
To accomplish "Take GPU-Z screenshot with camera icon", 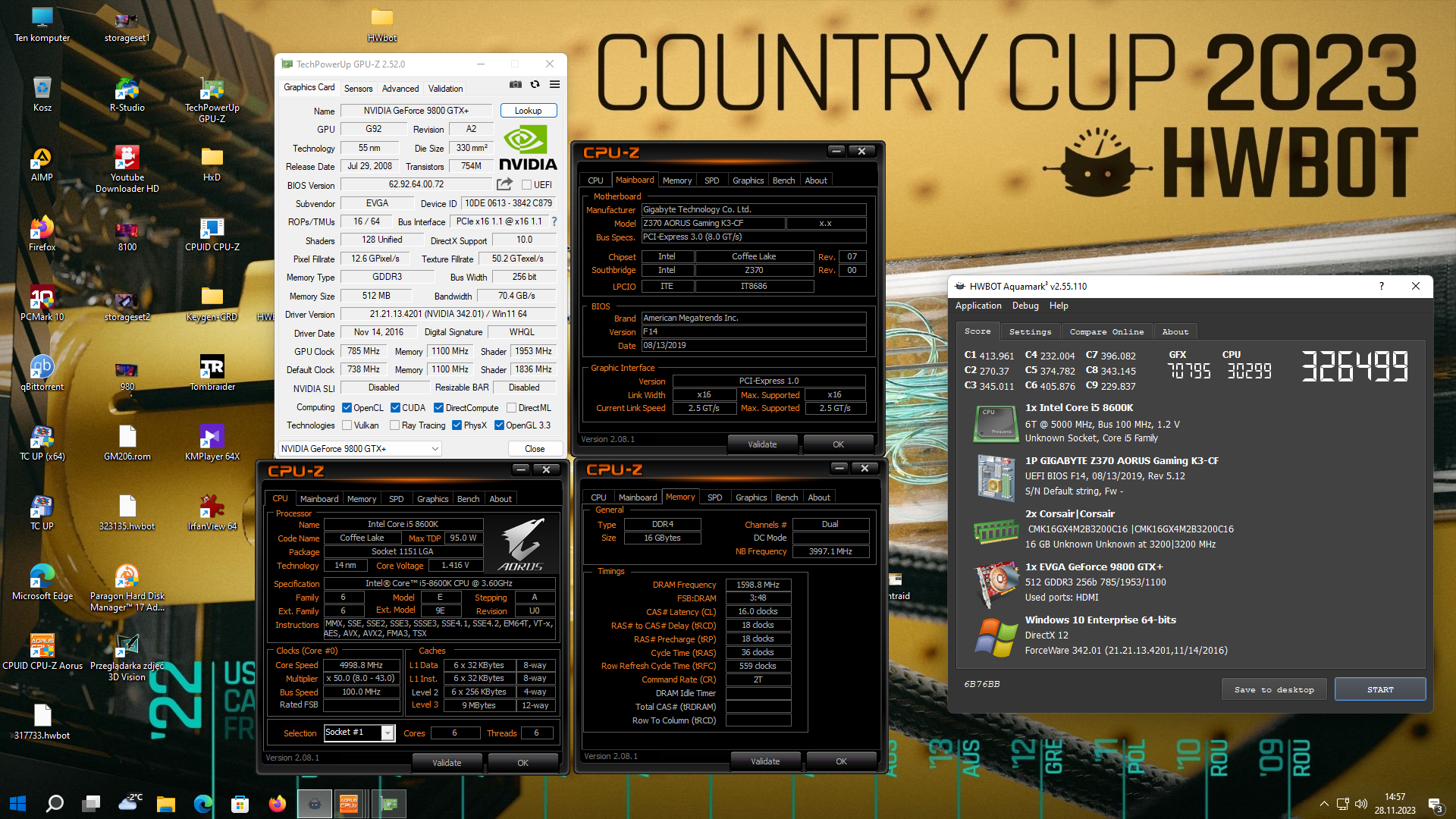I will tap(516, 84).
